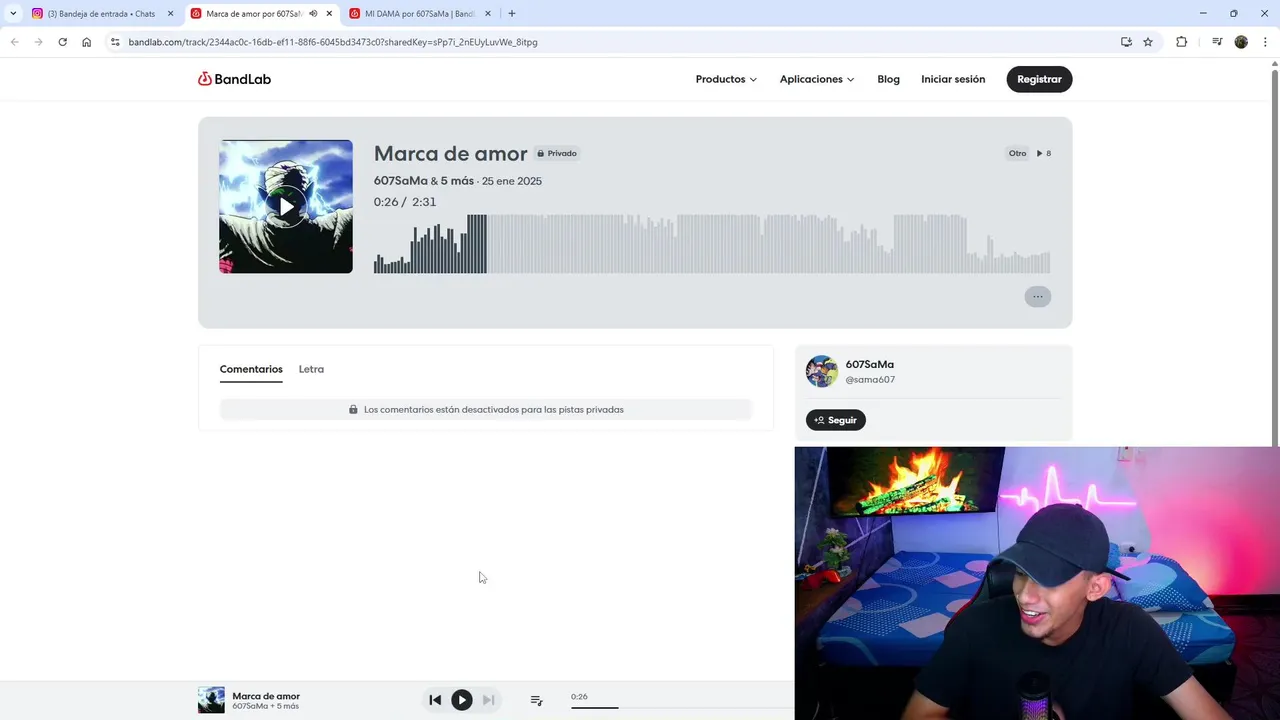The image size is (1280, 720).
Task: Switch to the Comentarios tab
Action: (x=251, y=369)
